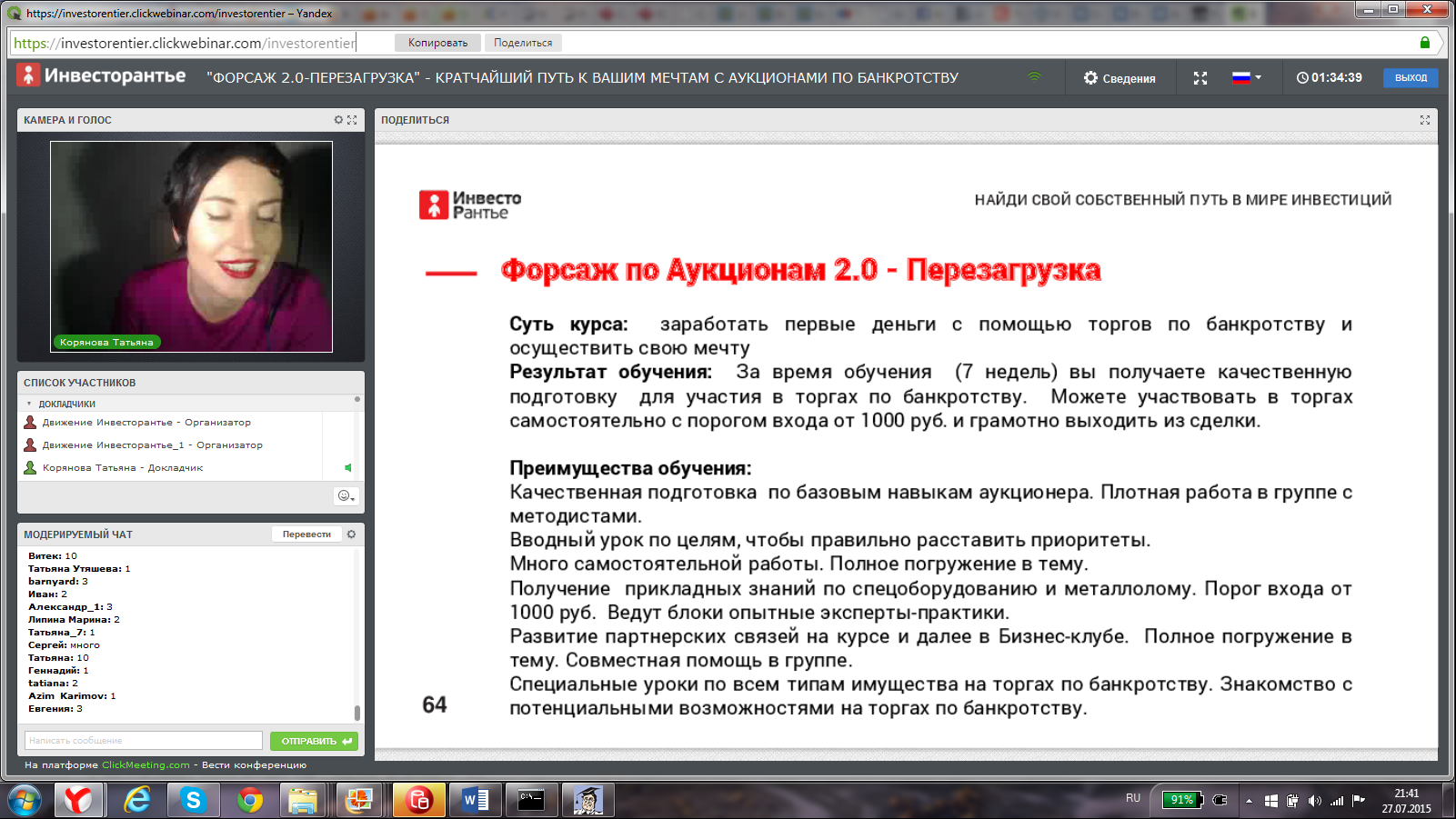Viewport: 1456px width, 819px height.
Task: Toggle fullscreen mode in the top bar
Action: click(x=1200, y=78)
